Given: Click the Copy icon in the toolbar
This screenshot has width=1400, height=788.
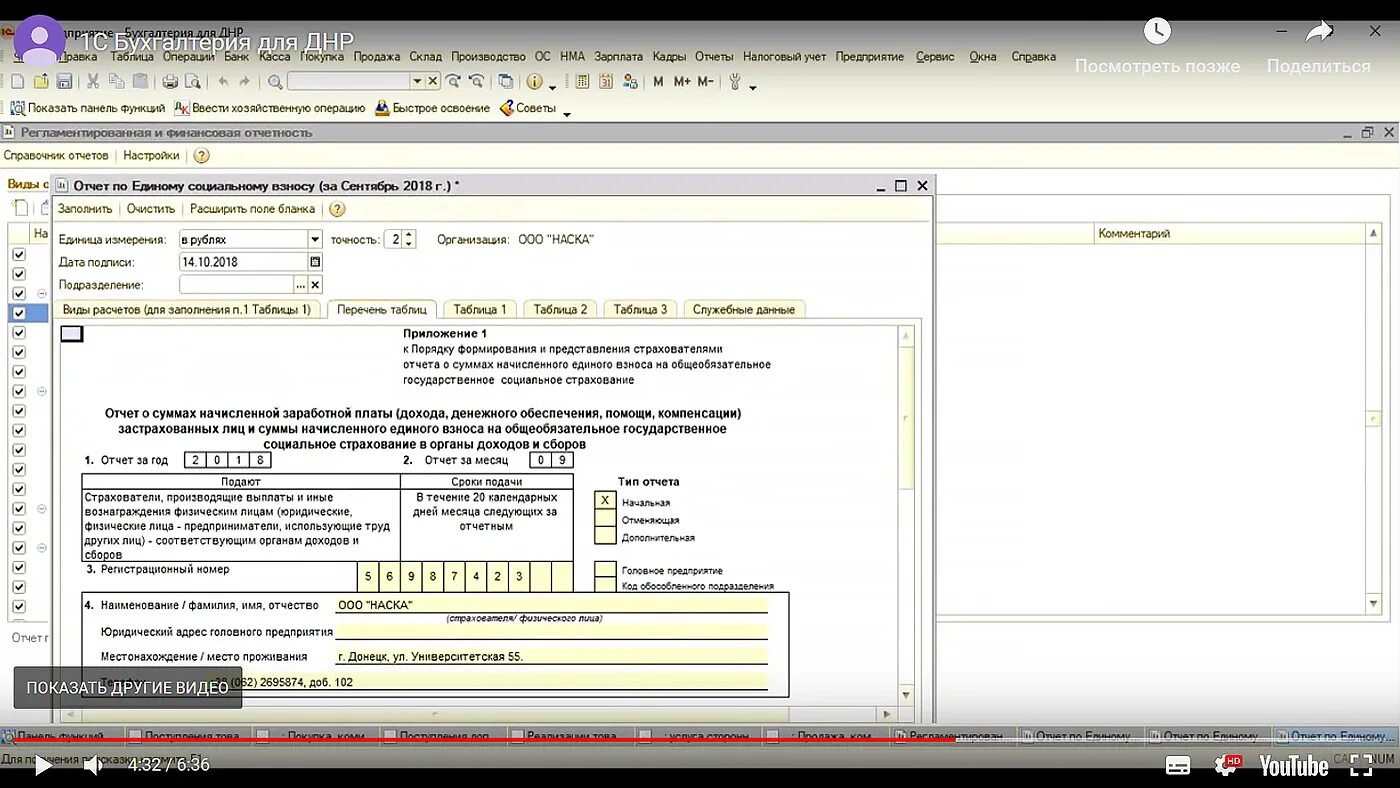Looking at the screenshot, I should (x=116, y=81).
